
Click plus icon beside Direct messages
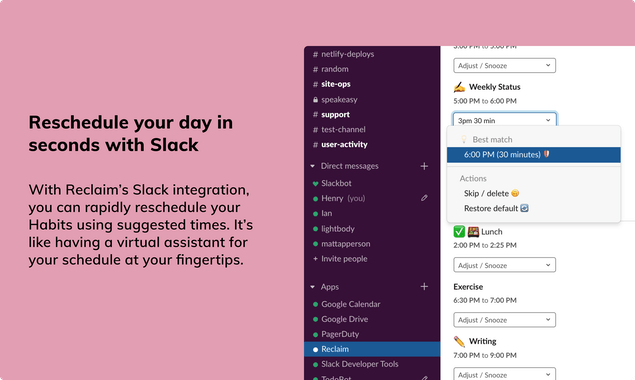(x=424, y=166)
